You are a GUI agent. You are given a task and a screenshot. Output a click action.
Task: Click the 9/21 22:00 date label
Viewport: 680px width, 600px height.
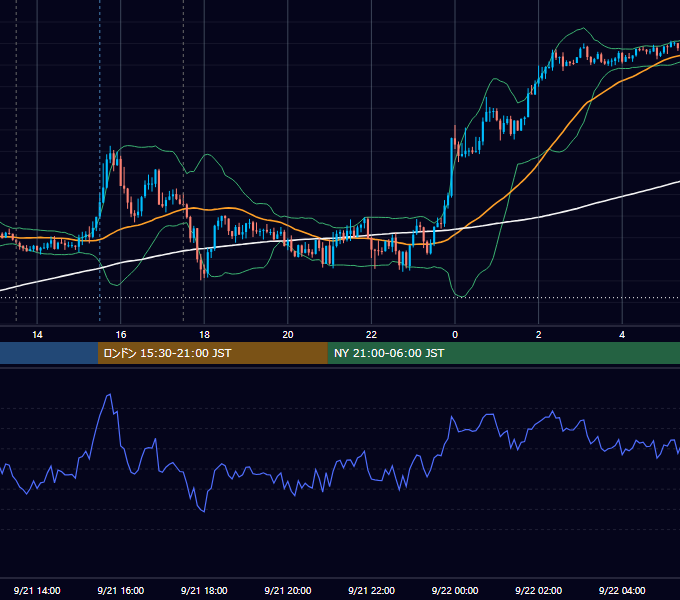pos(372,590)
